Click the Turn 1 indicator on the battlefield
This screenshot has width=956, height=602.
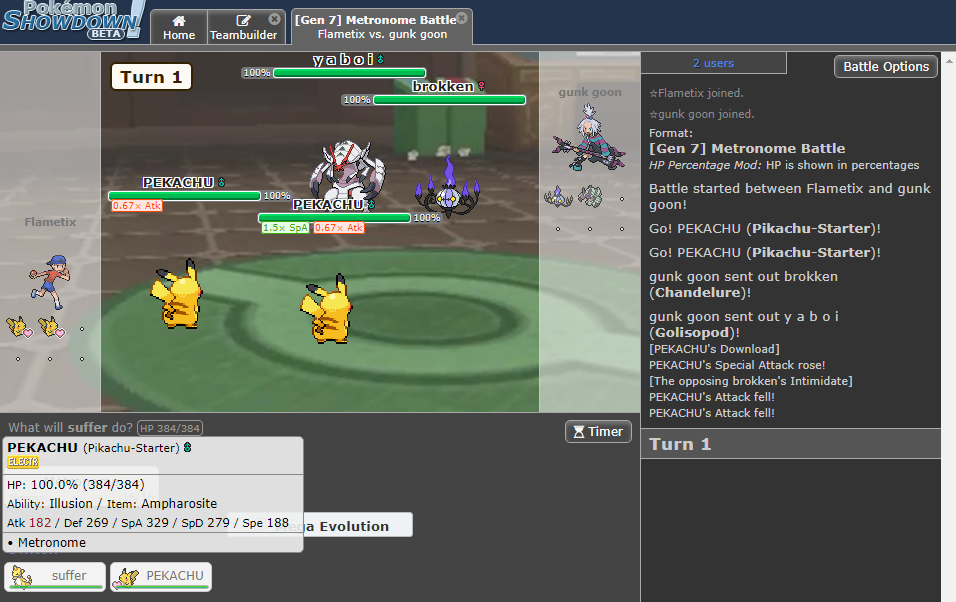[x=151, y=77]
